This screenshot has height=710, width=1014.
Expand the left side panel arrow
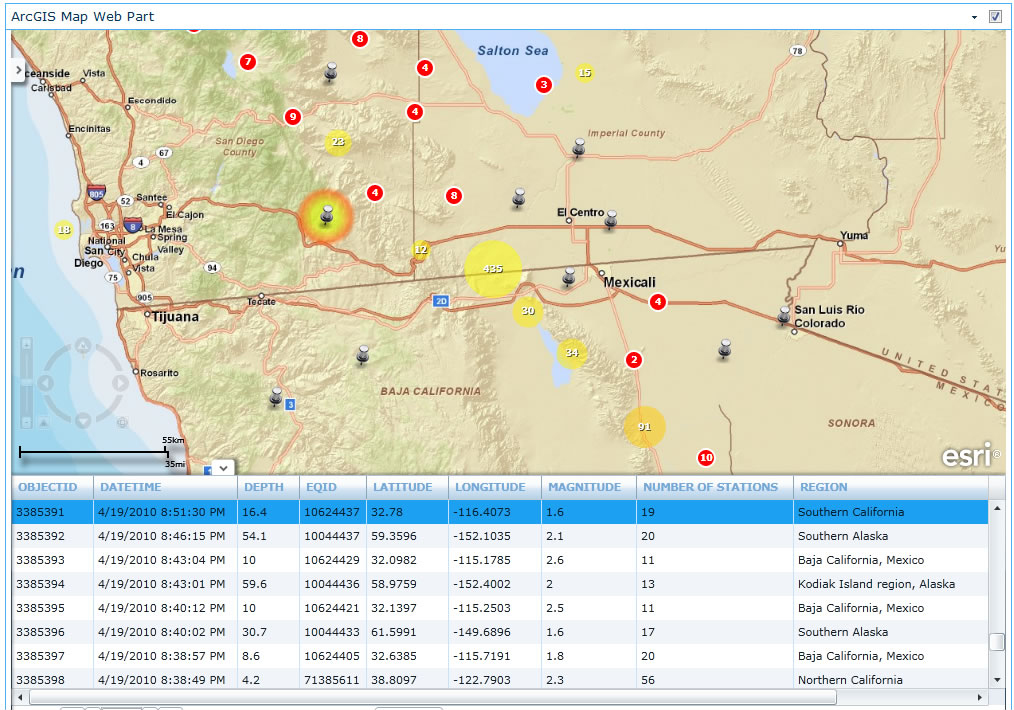click(x=18, y=70)
